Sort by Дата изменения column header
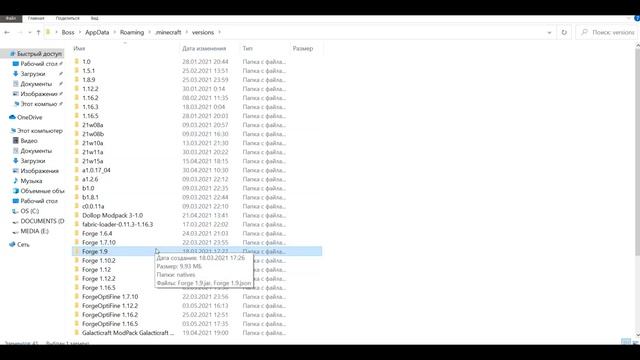This screenshot has width=640, height=360. tap(204, 48)
